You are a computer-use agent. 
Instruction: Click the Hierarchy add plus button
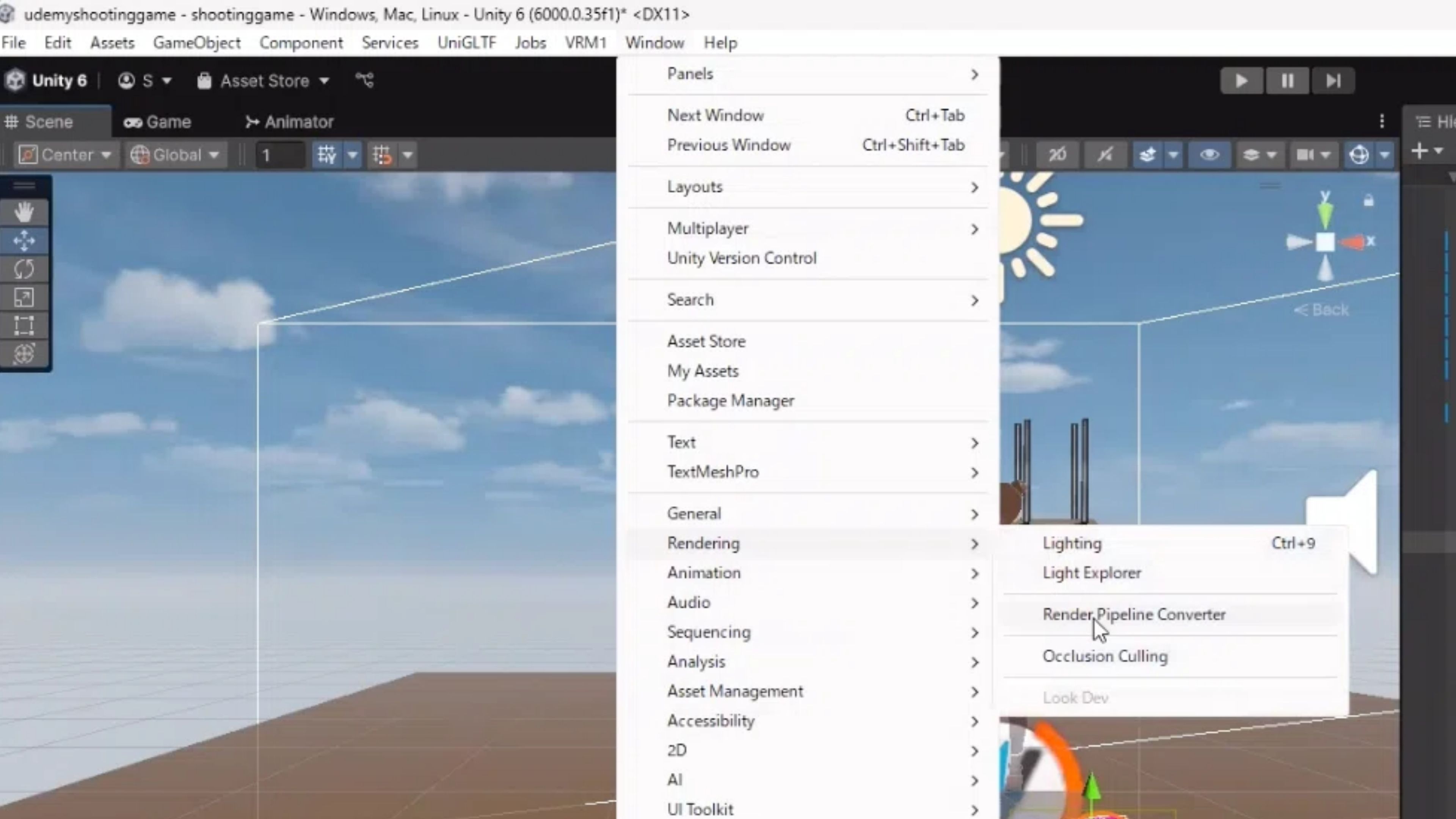(1420, 151)
